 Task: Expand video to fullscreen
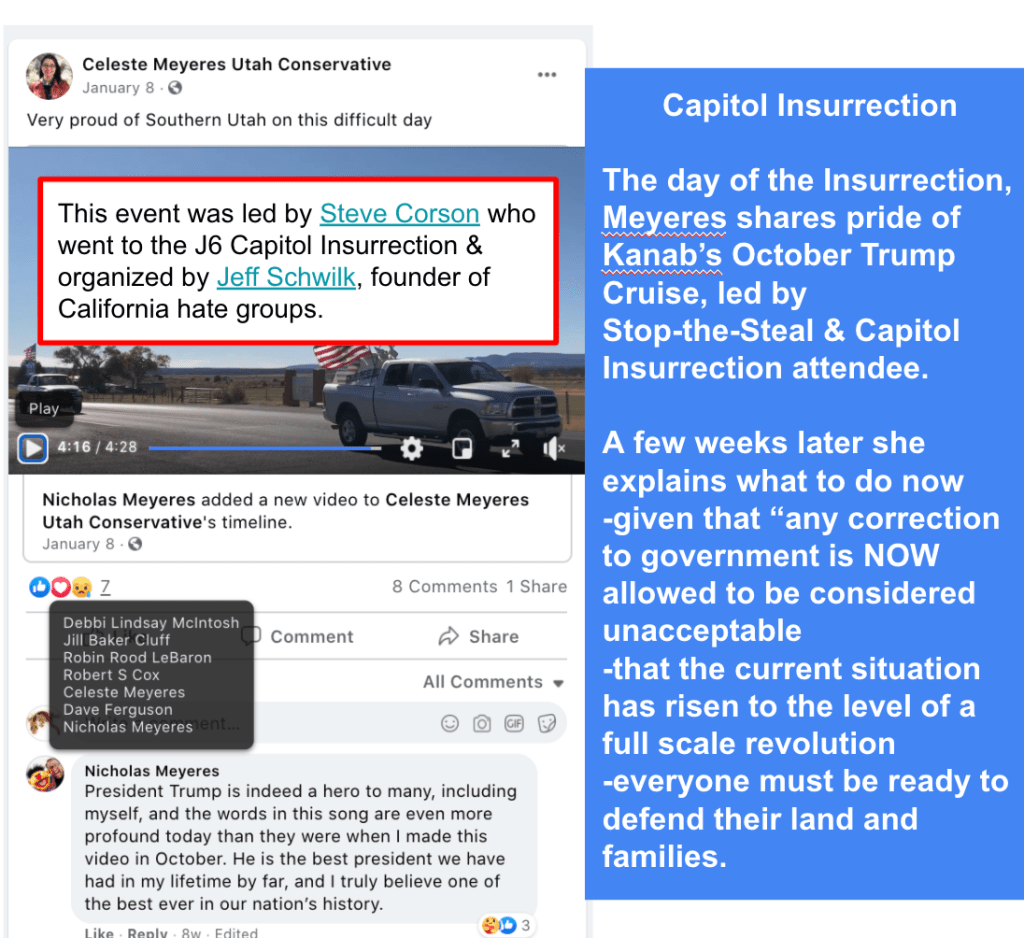click(x=511, y=449)
